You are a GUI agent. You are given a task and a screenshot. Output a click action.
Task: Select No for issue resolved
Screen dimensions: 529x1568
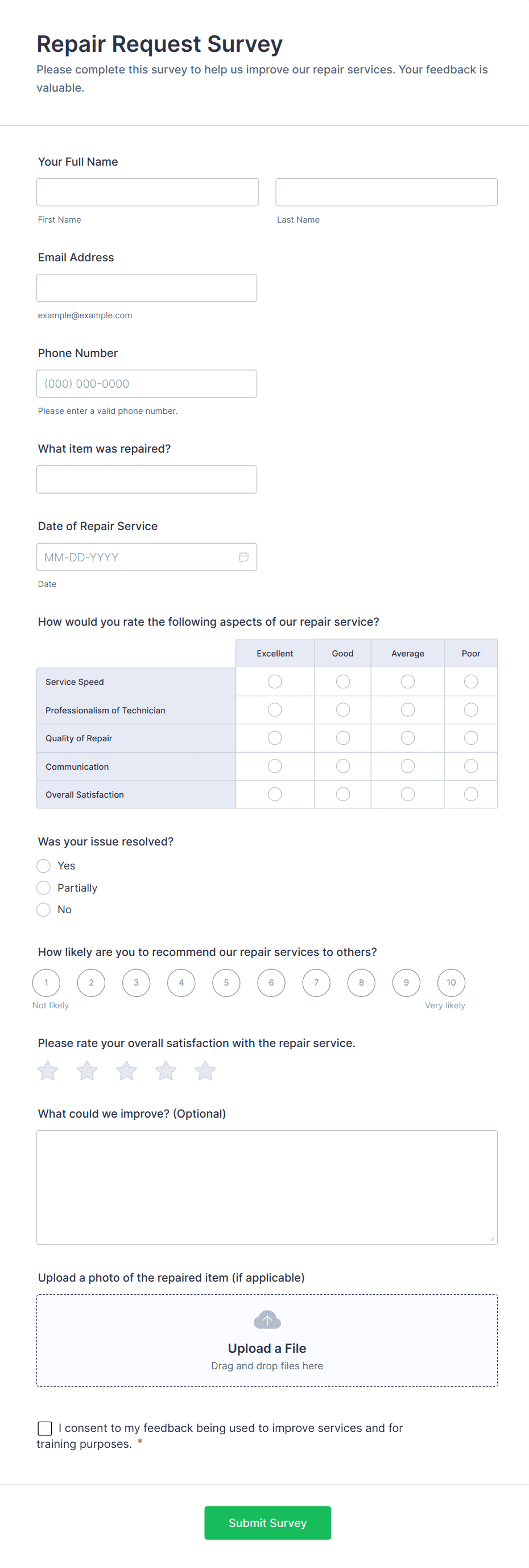pos(44,909)
